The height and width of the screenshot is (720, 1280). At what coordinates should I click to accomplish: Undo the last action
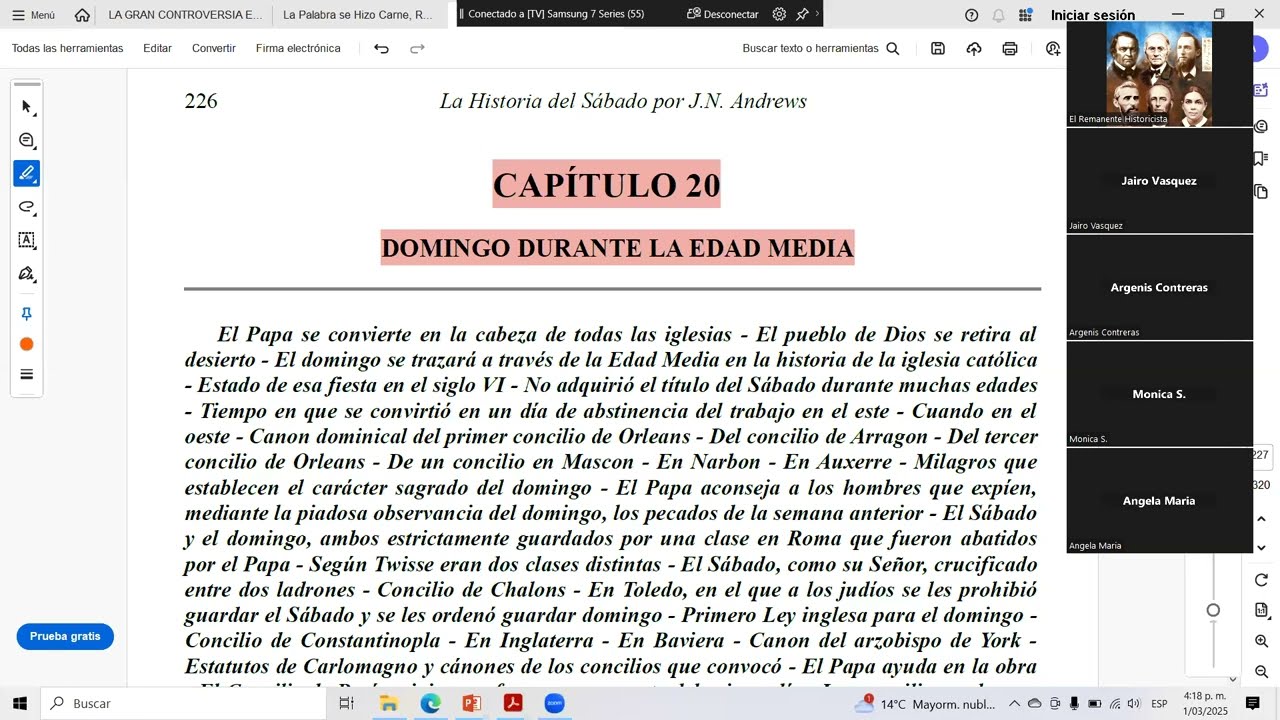pyautogui.click(x=381, y=48)
